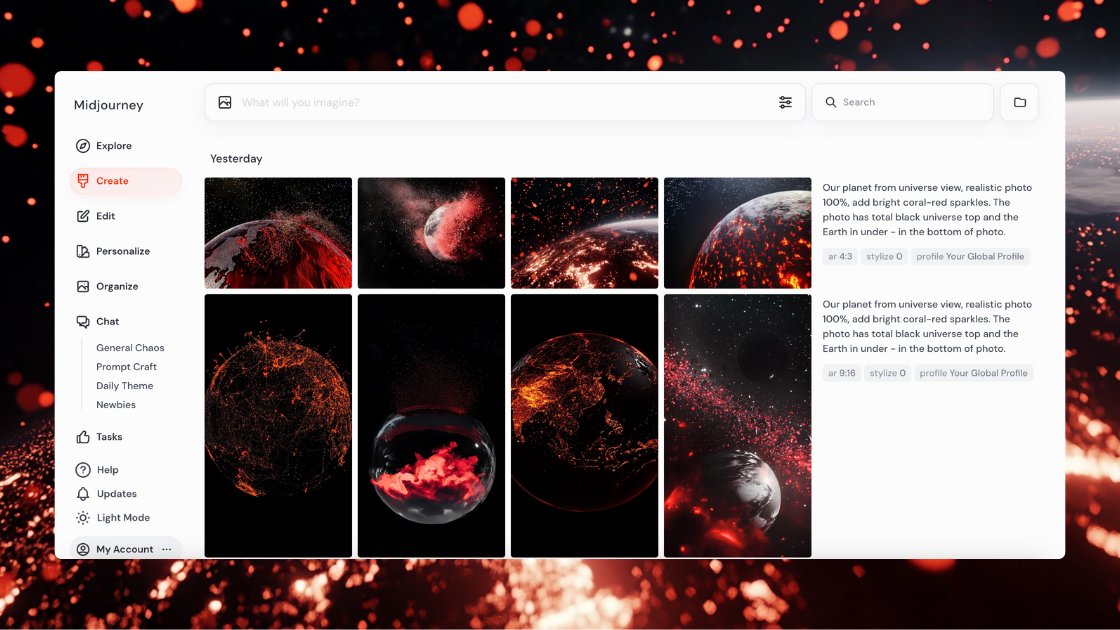Open General Chaos chat room
The width and height of the screenshot is (1120, 630).
click(130, 348)
